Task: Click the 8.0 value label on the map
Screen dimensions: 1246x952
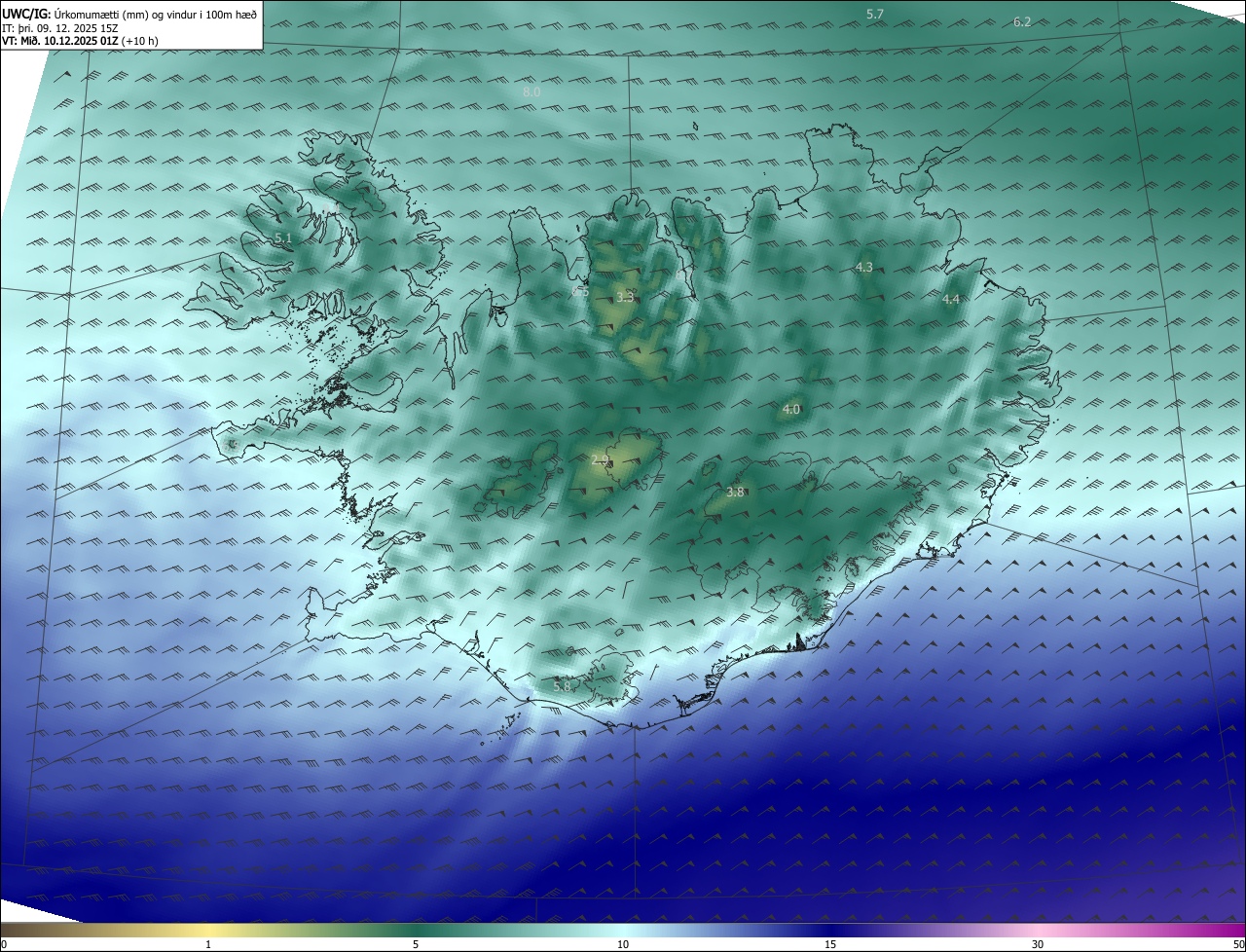Action: coord(531,92)
